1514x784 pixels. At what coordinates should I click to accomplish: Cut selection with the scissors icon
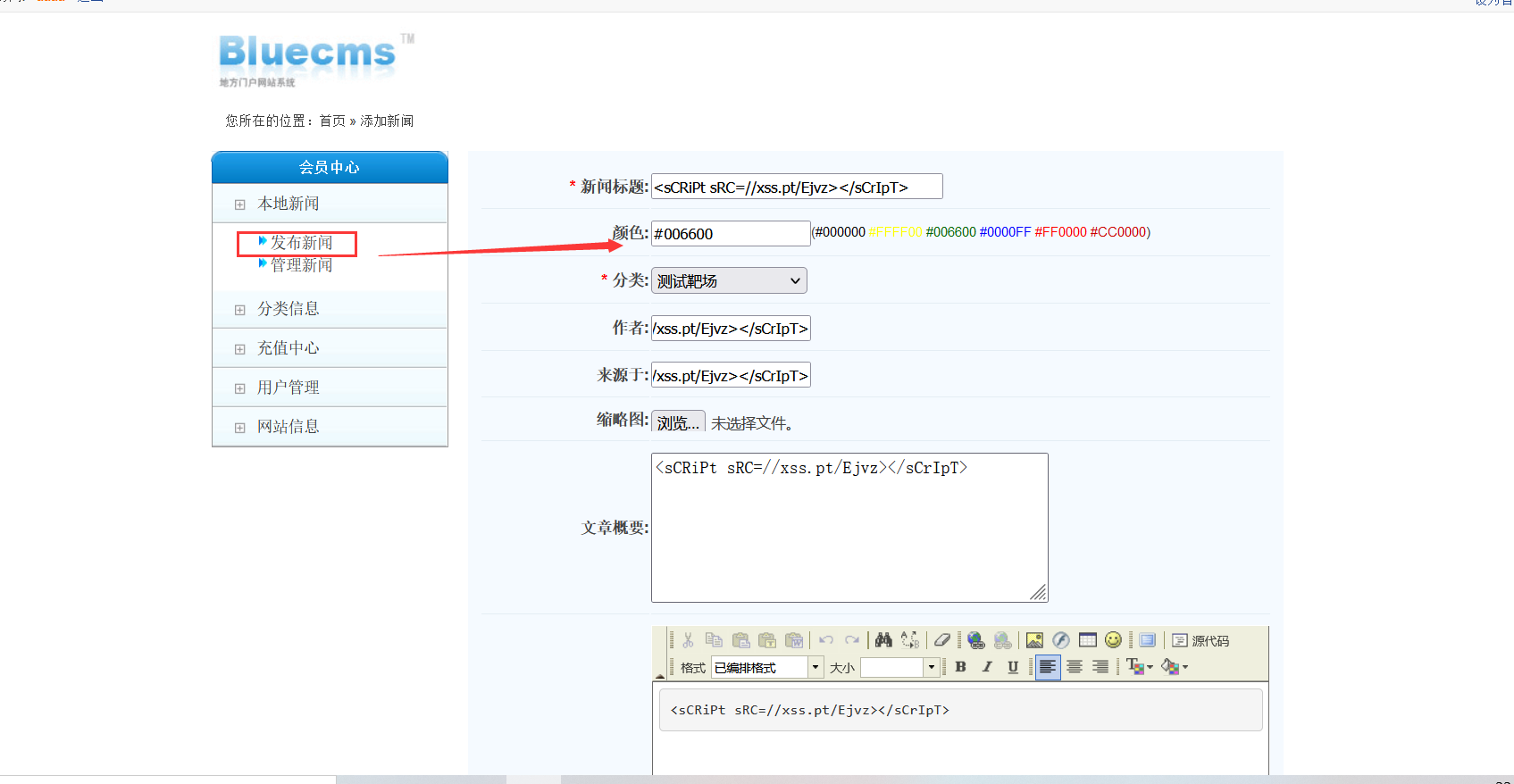pyautogui.click(x=688, y=640)
